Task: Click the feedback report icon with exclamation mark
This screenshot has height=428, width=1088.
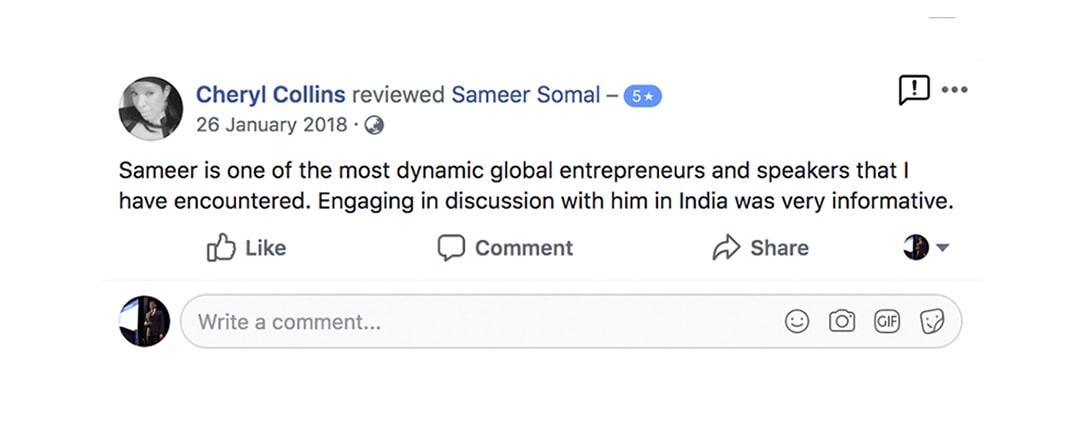Action: tap(914, 90)
